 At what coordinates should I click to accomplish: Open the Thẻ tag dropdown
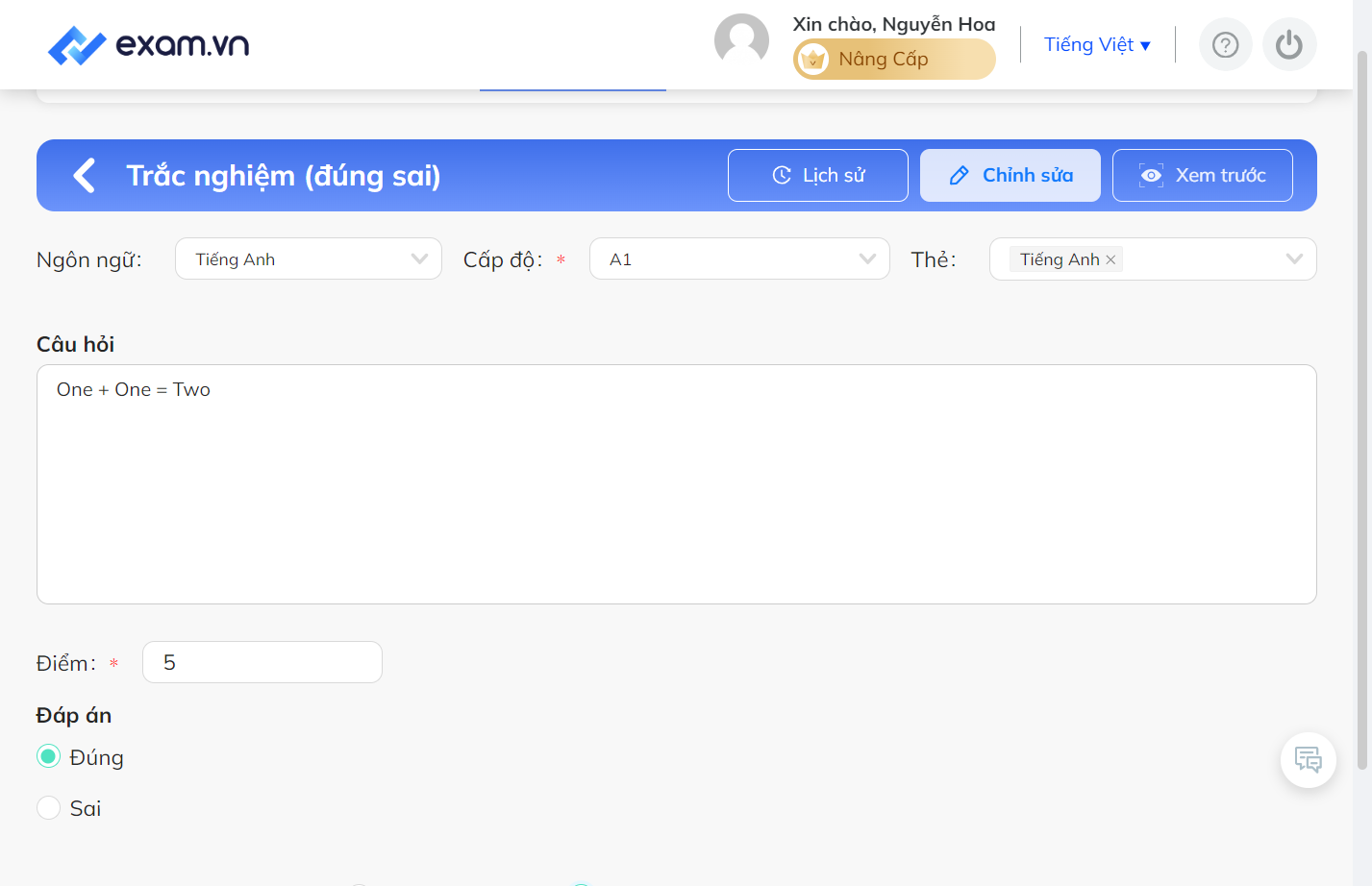click(x=1153, y=259)
